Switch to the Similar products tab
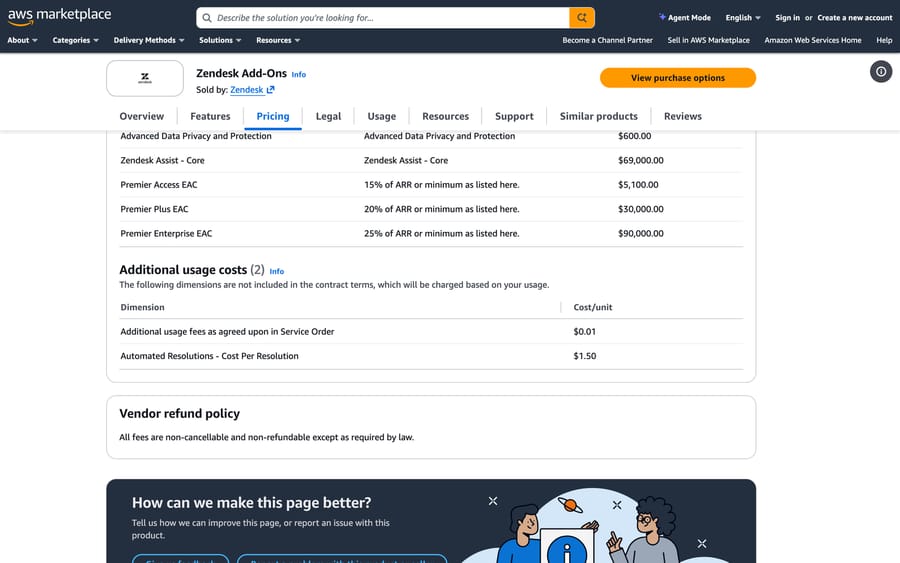 click(x=599, y=116)
